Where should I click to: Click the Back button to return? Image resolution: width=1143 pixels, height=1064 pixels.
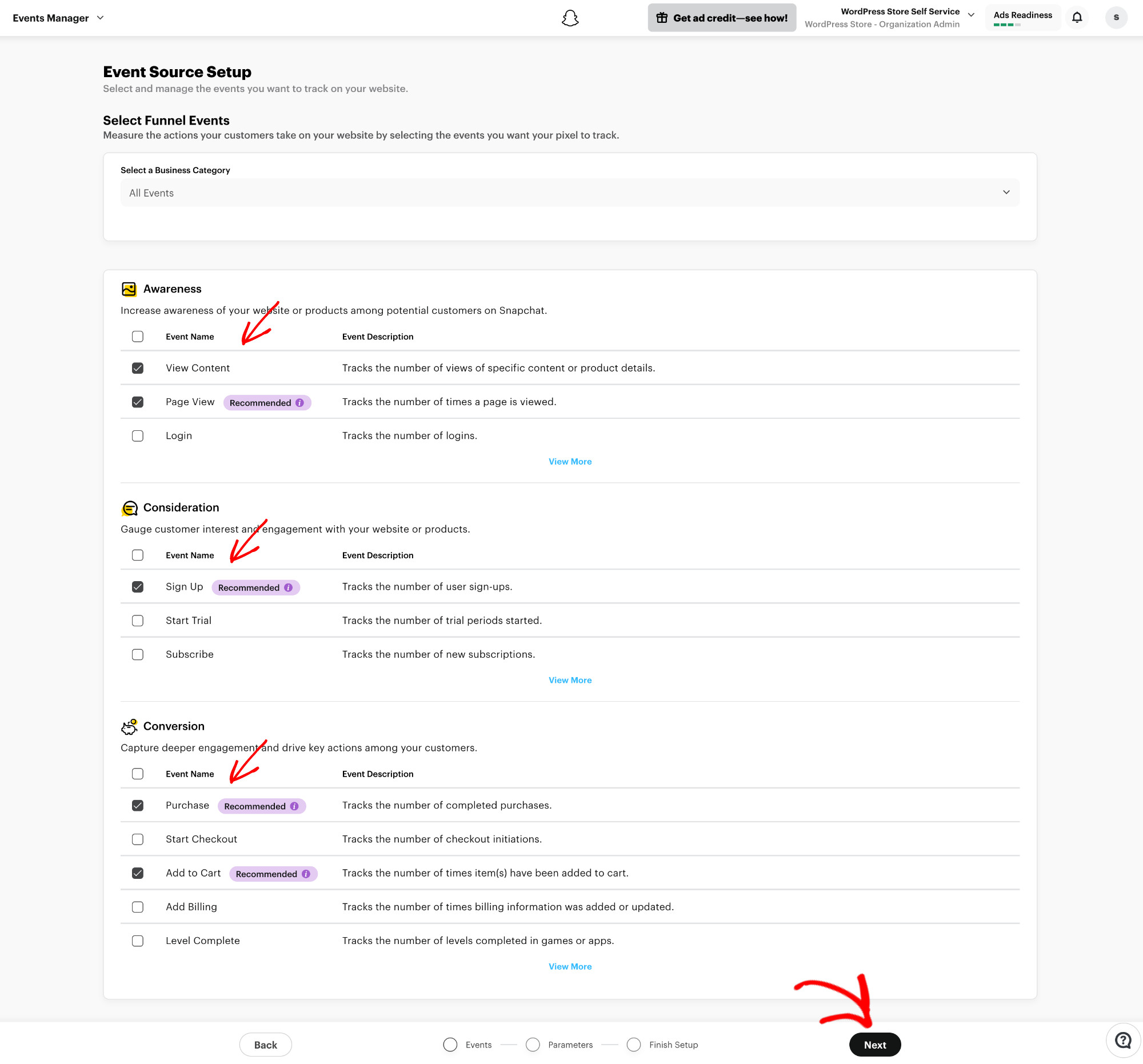[264, 1044]
